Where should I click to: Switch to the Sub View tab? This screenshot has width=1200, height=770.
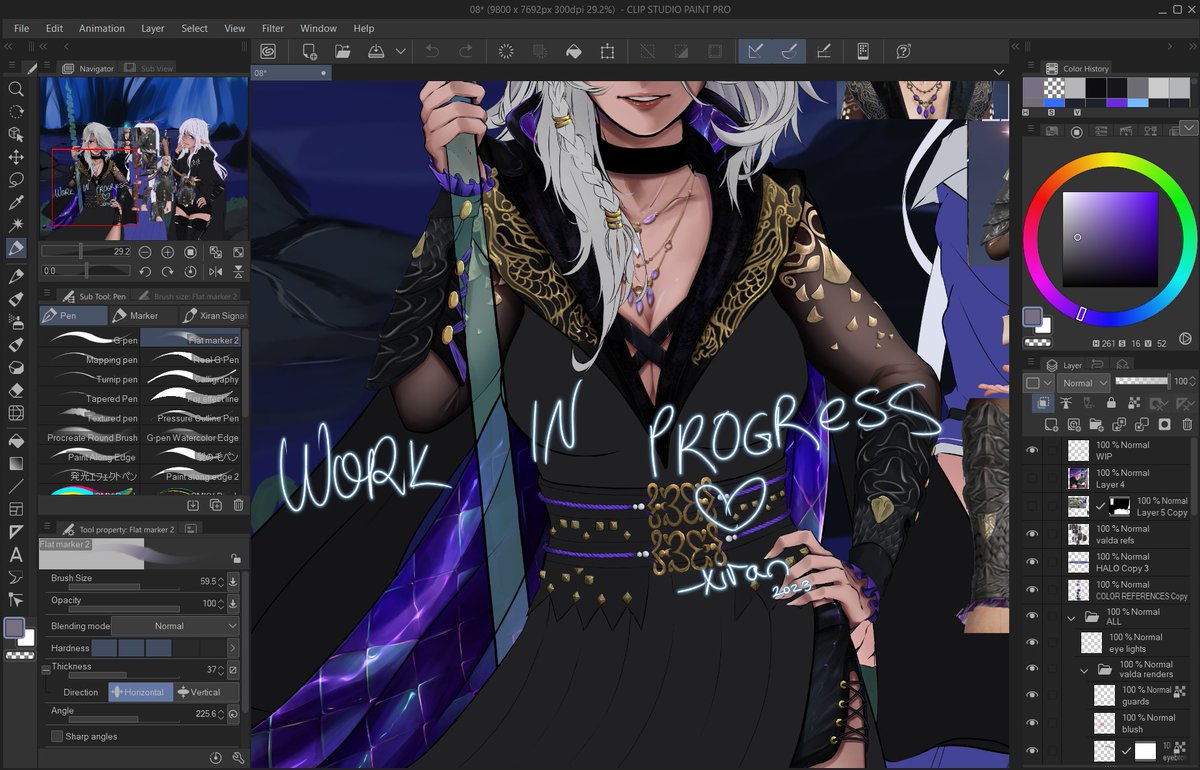click(x=150, y=68)
